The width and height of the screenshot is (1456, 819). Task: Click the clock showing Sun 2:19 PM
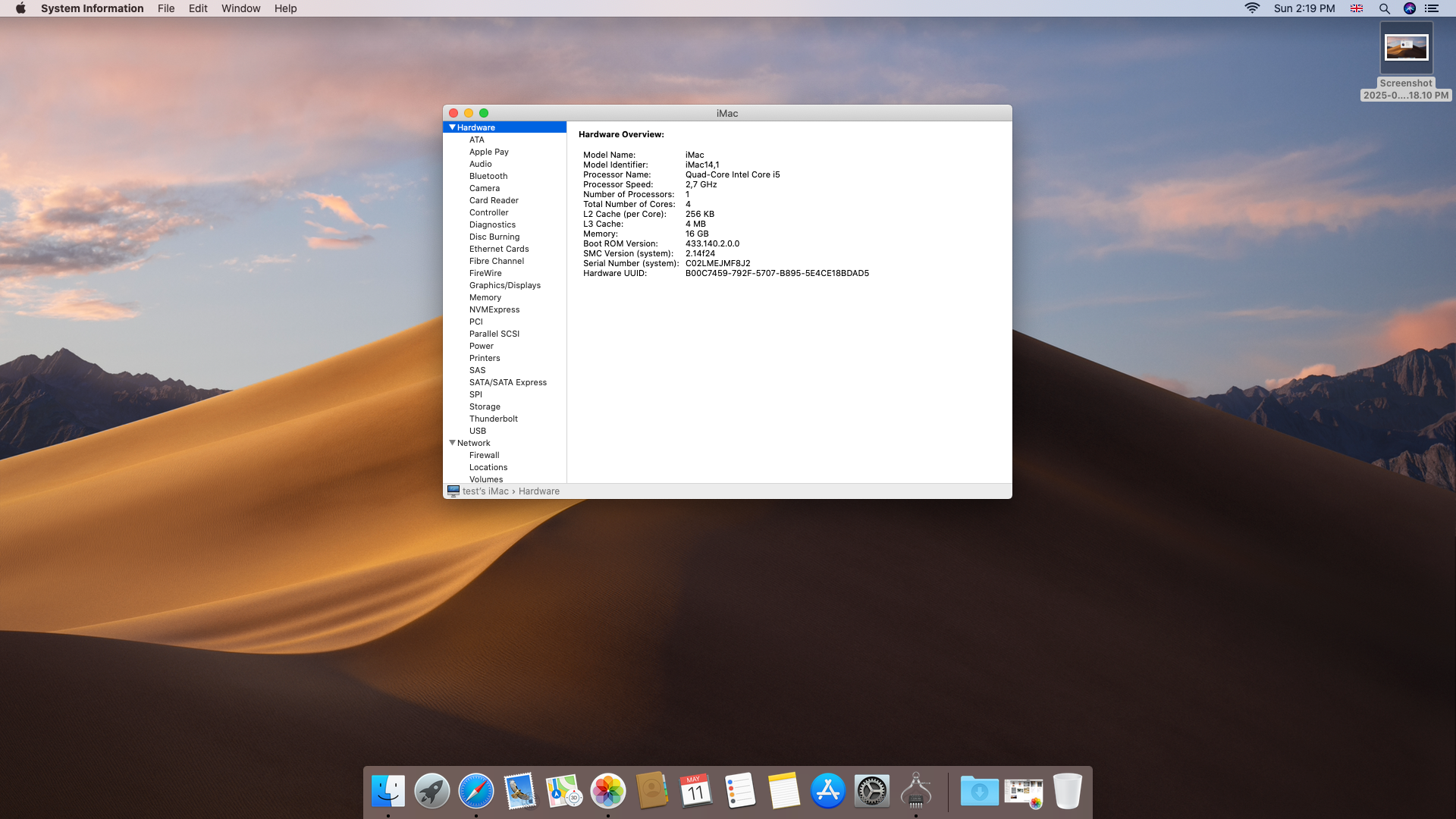(x=1304, y=8)
